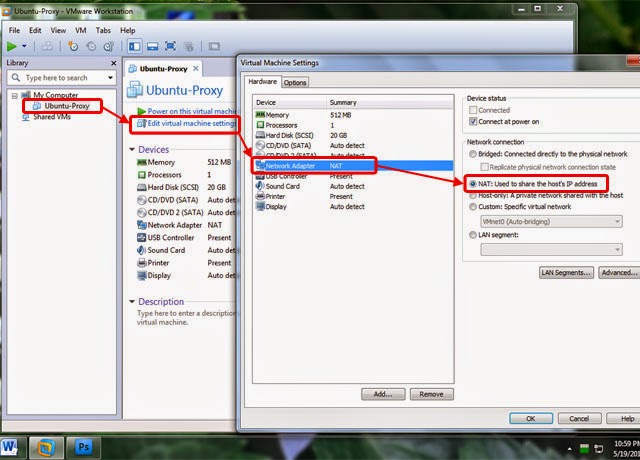This screenshot has width=640, height=460.
Task: Open the Help menu
Action: point(127,30)
